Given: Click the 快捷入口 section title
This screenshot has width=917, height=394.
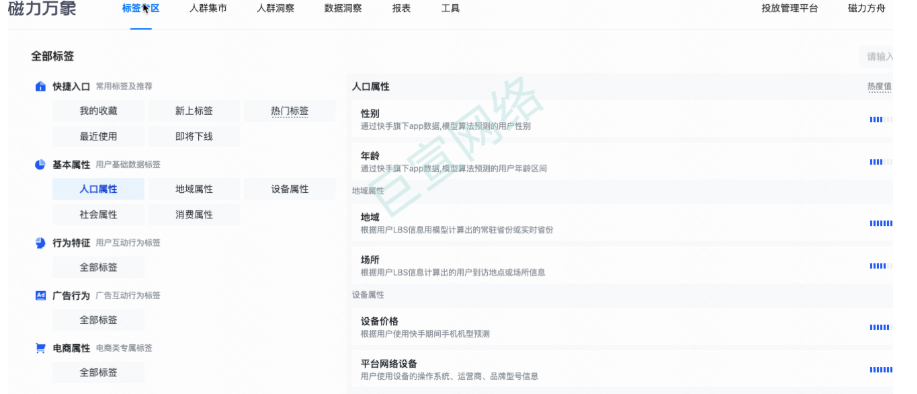Looking at the screenshot, I should (x=71, y=87).
